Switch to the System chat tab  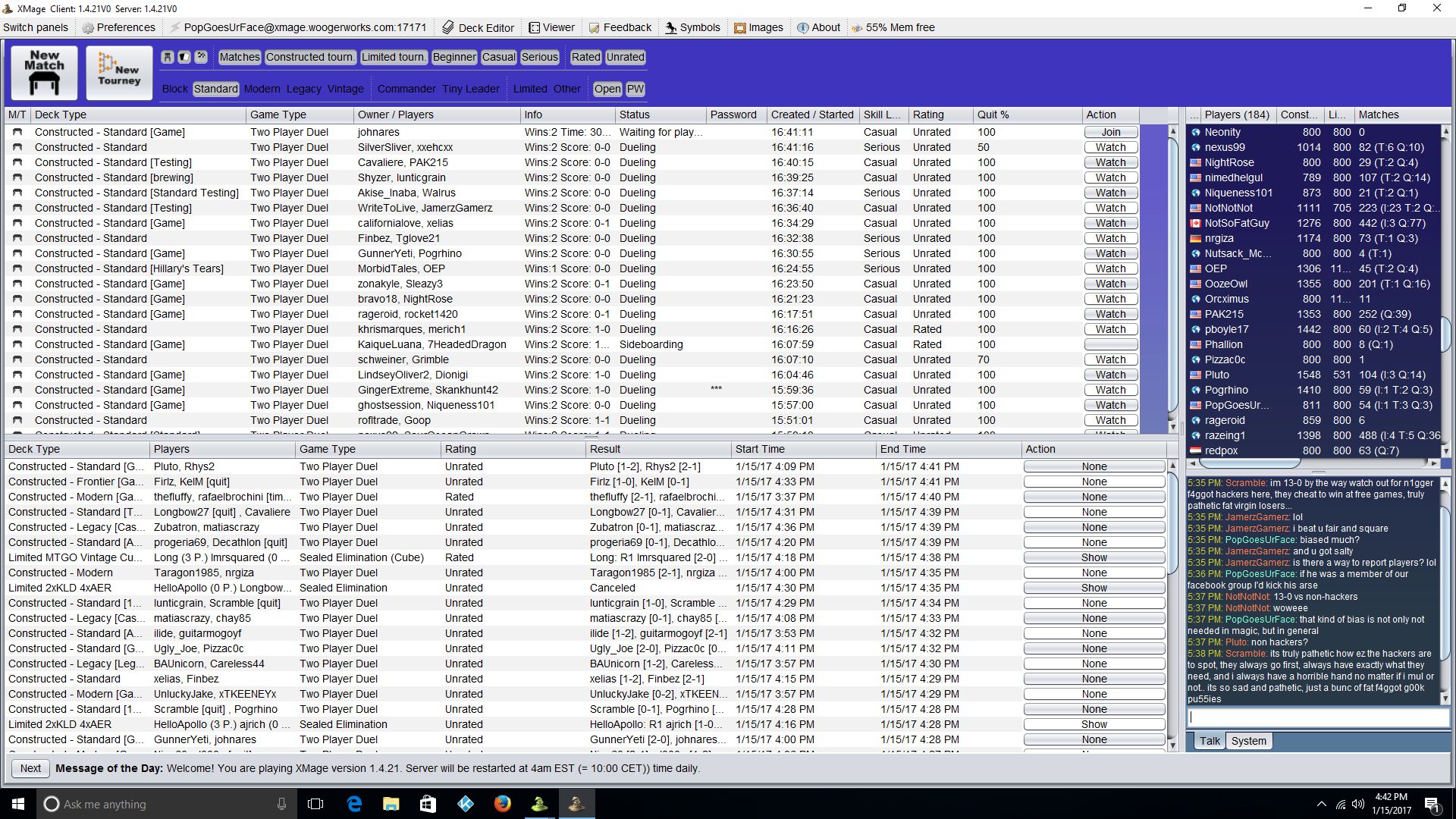click(x=1248, y=741)
